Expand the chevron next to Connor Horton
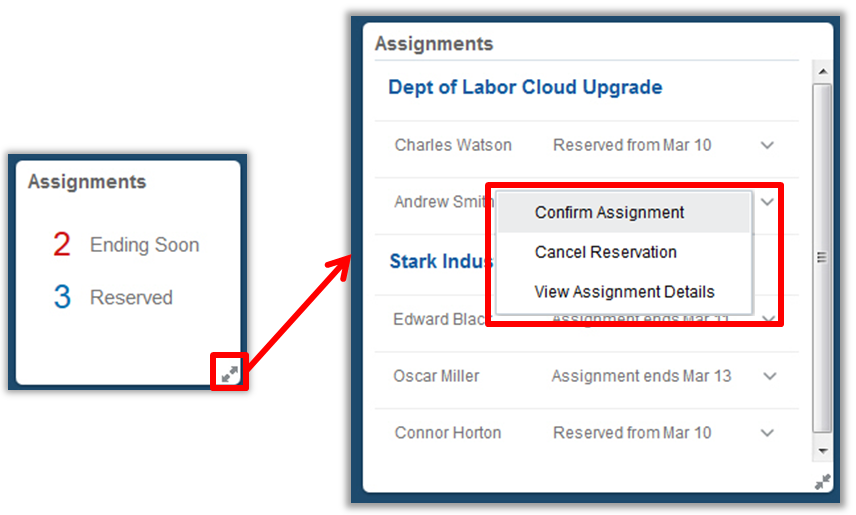 [x=767, y=433]
